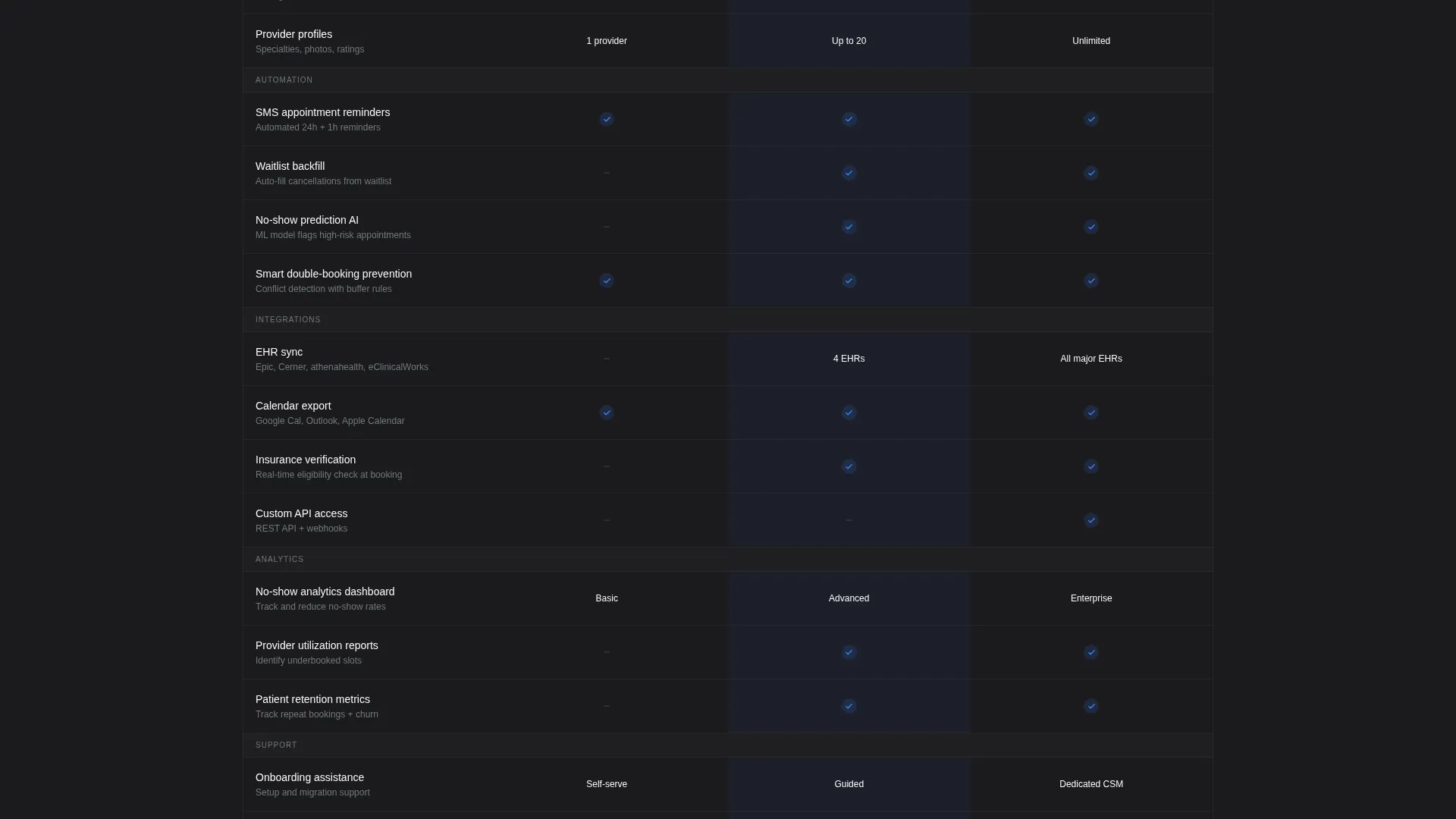Click the "Smart double-booking prevention" feature name

coord(334,274)
